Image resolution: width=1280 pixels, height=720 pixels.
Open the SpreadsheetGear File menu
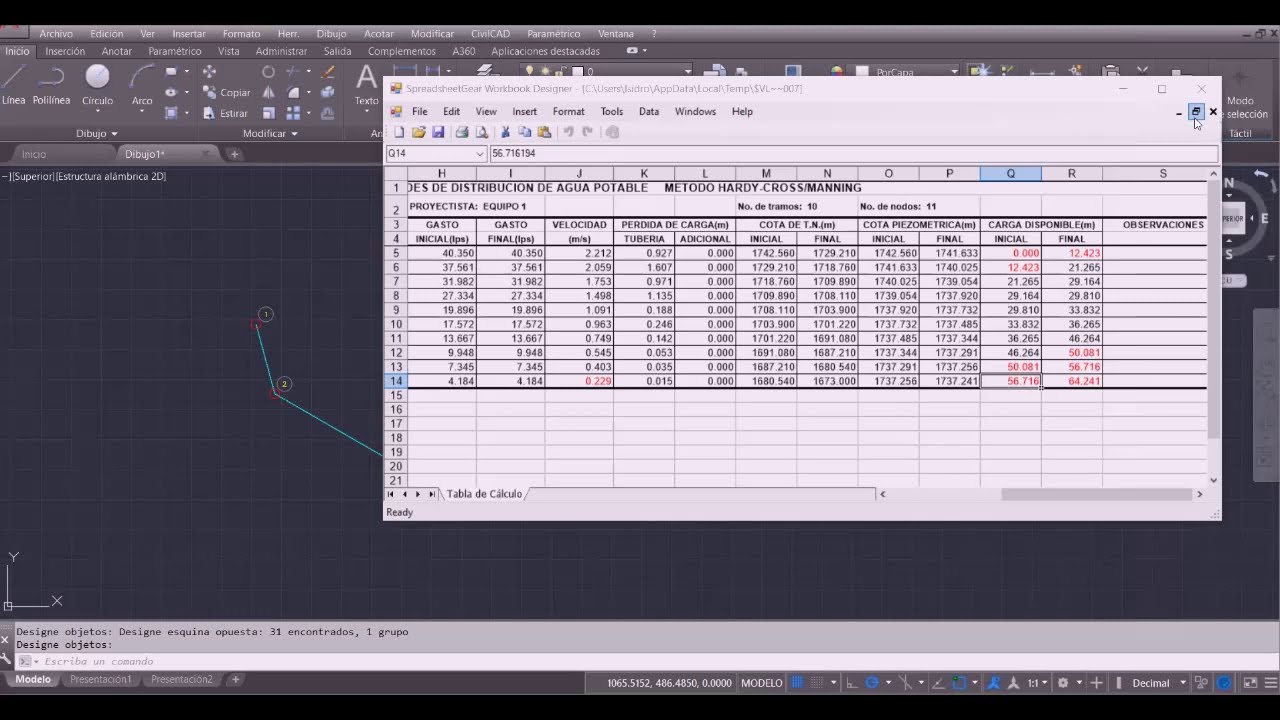420,112
